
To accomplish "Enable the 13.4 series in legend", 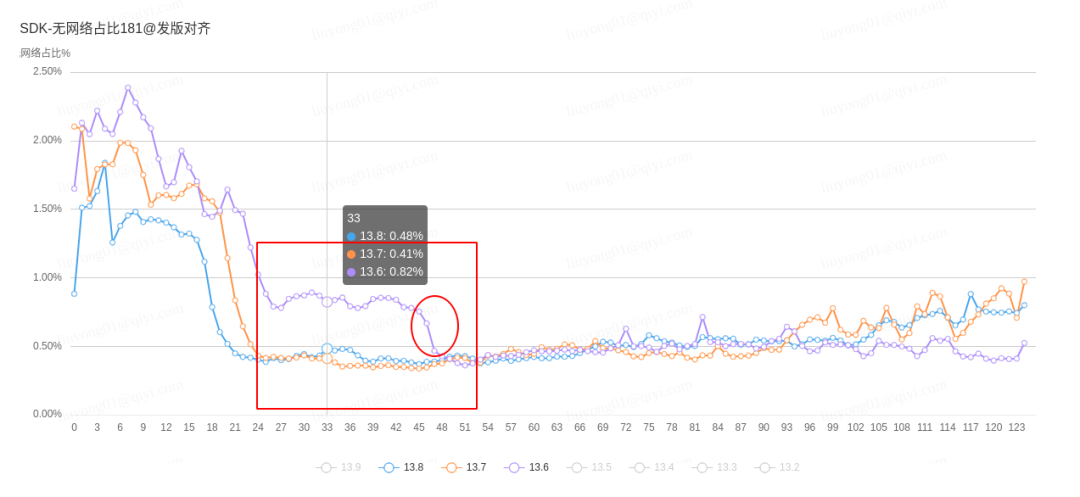I will (652, 467).
